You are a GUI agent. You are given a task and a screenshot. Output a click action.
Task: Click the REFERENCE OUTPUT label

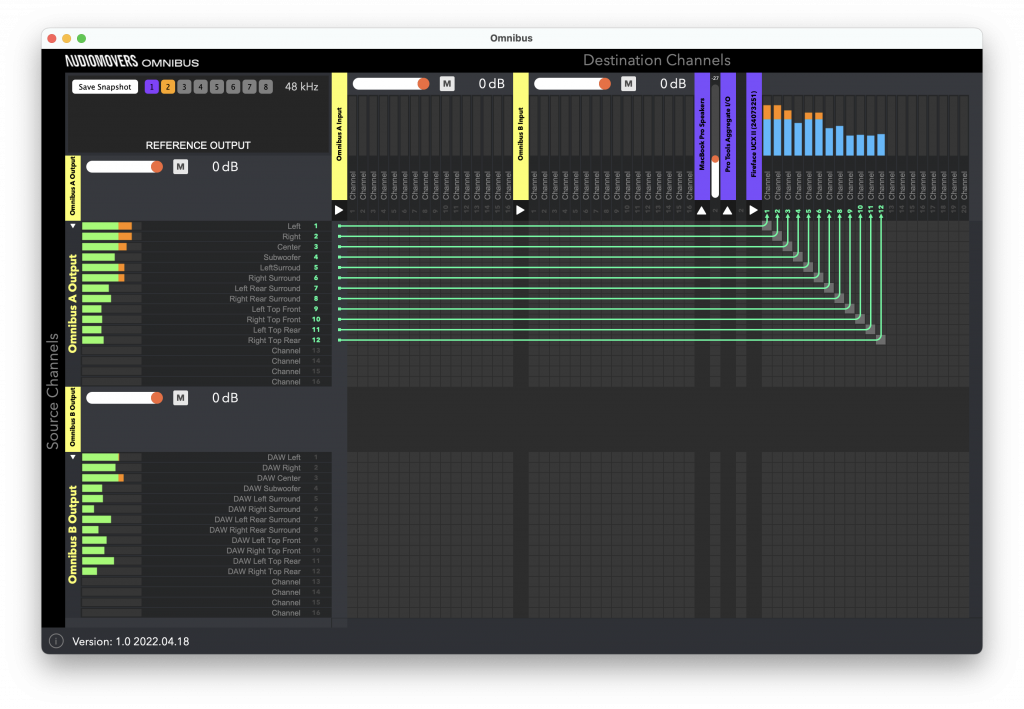click(198, 145)
